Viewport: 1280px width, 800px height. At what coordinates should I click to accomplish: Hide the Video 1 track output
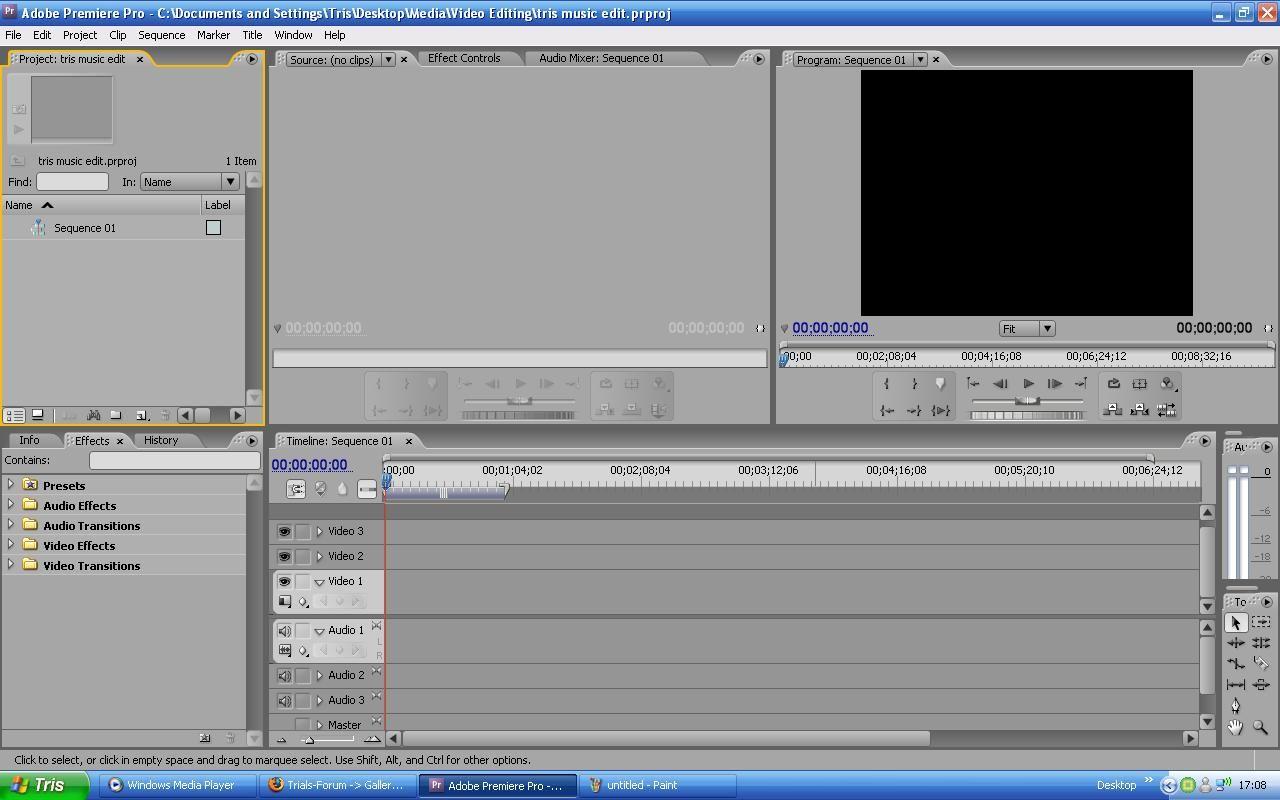[x=284, y=582]
